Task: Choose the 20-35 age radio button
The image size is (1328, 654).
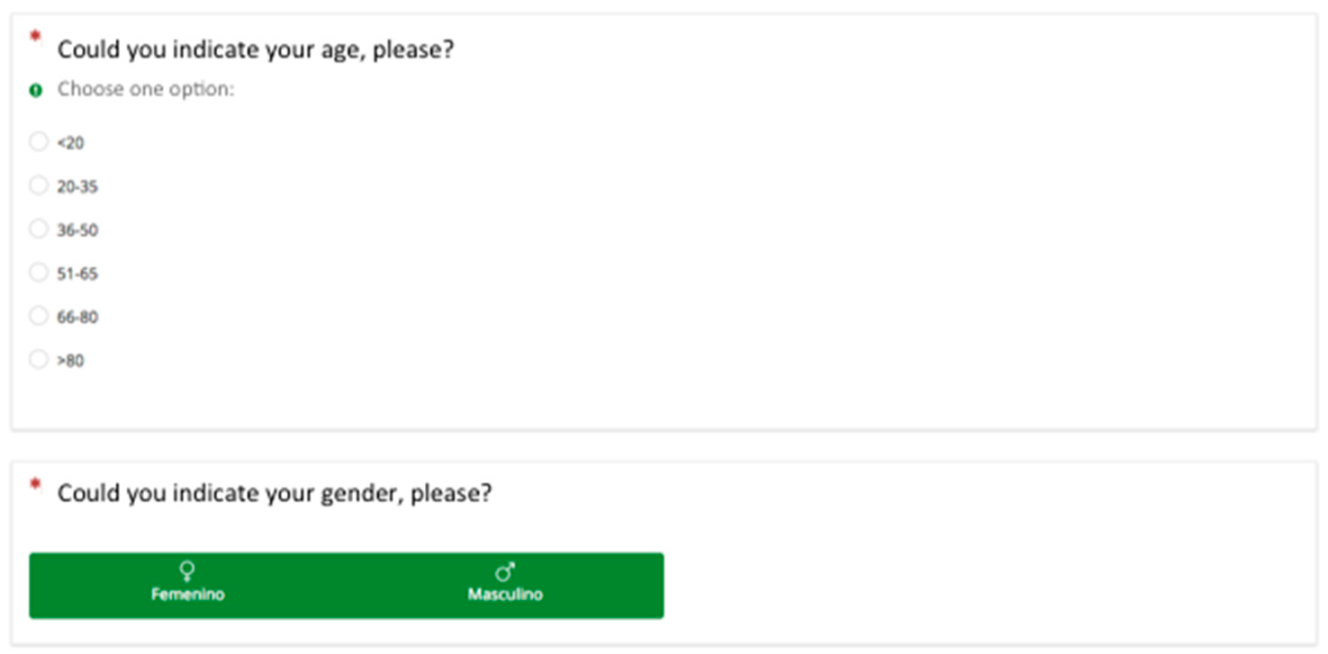Action: 38,185
